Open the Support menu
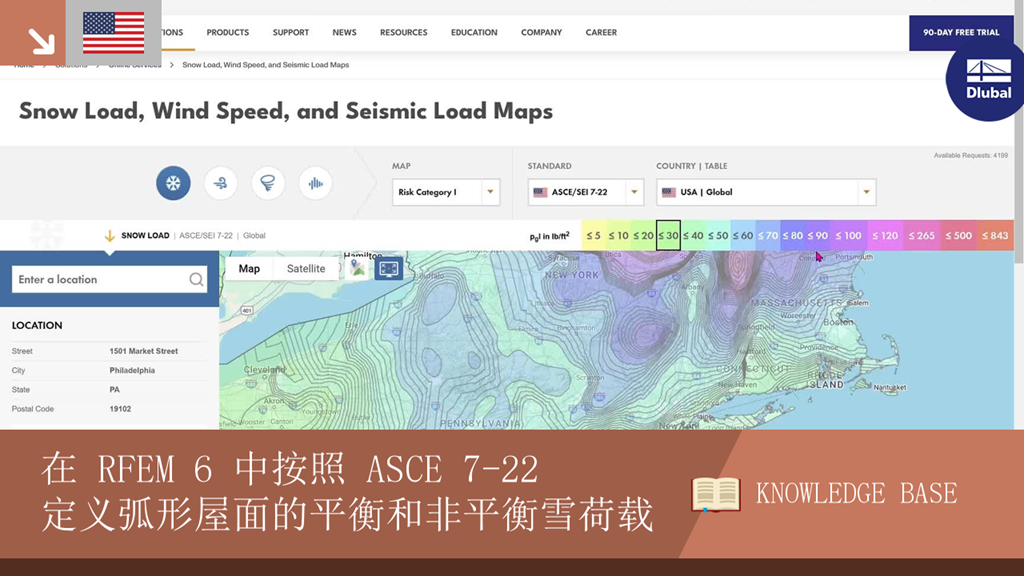This screenshot has height=576, width=1024. [291, 32]
